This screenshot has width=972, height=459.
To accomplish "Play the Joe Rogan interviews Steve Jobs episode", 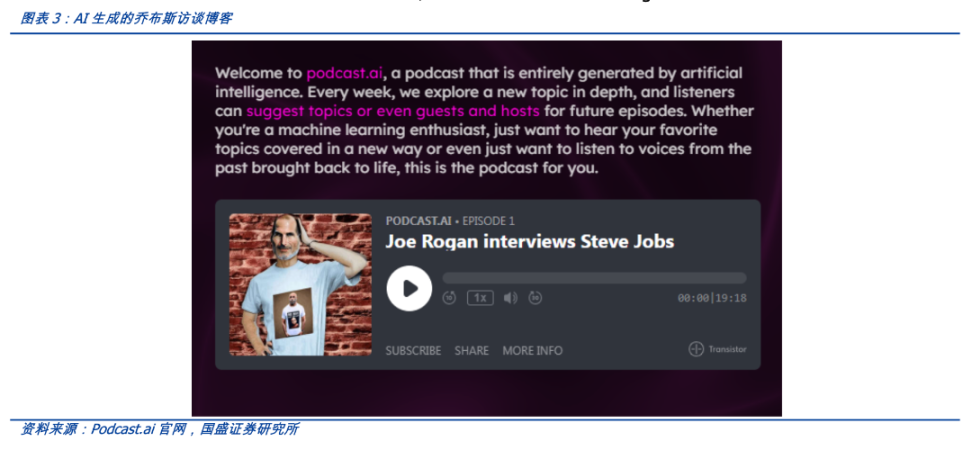I will 409,288.
